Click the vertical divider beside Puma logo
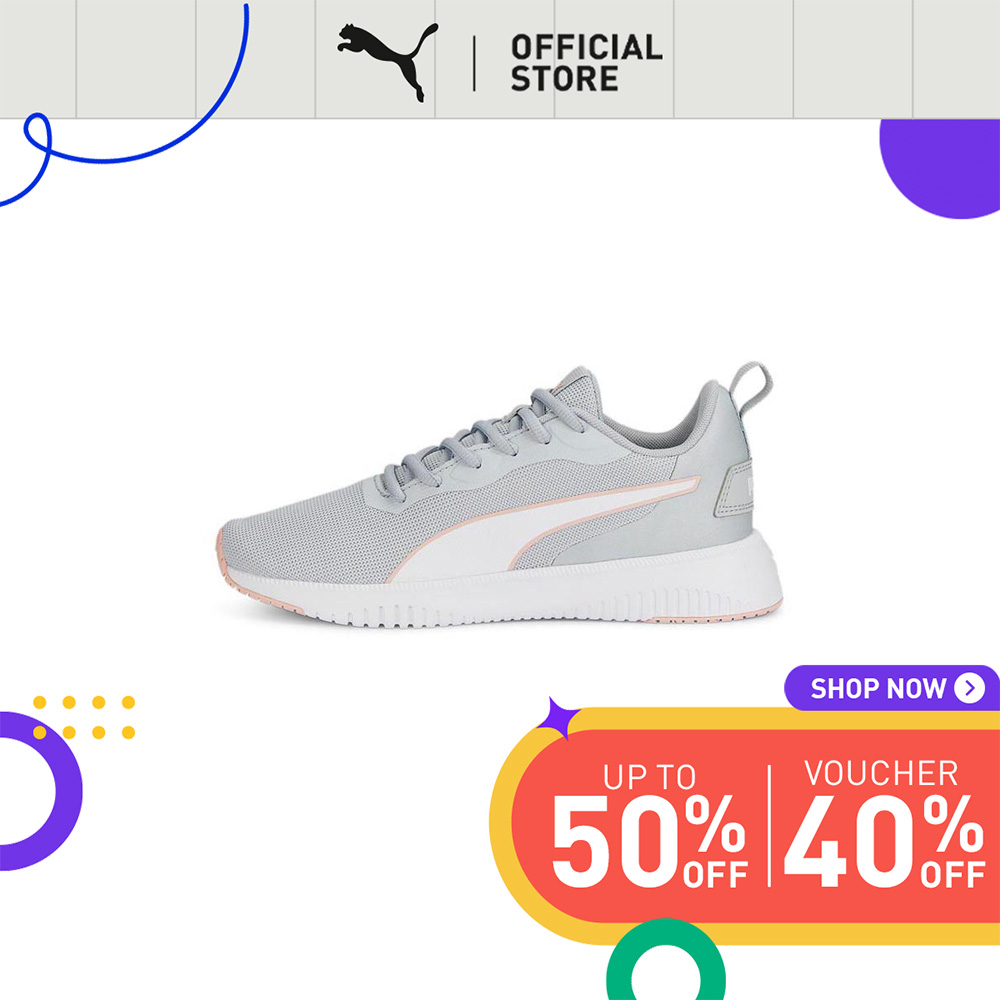The image size is (1000, 1000). tap(474, 63)
